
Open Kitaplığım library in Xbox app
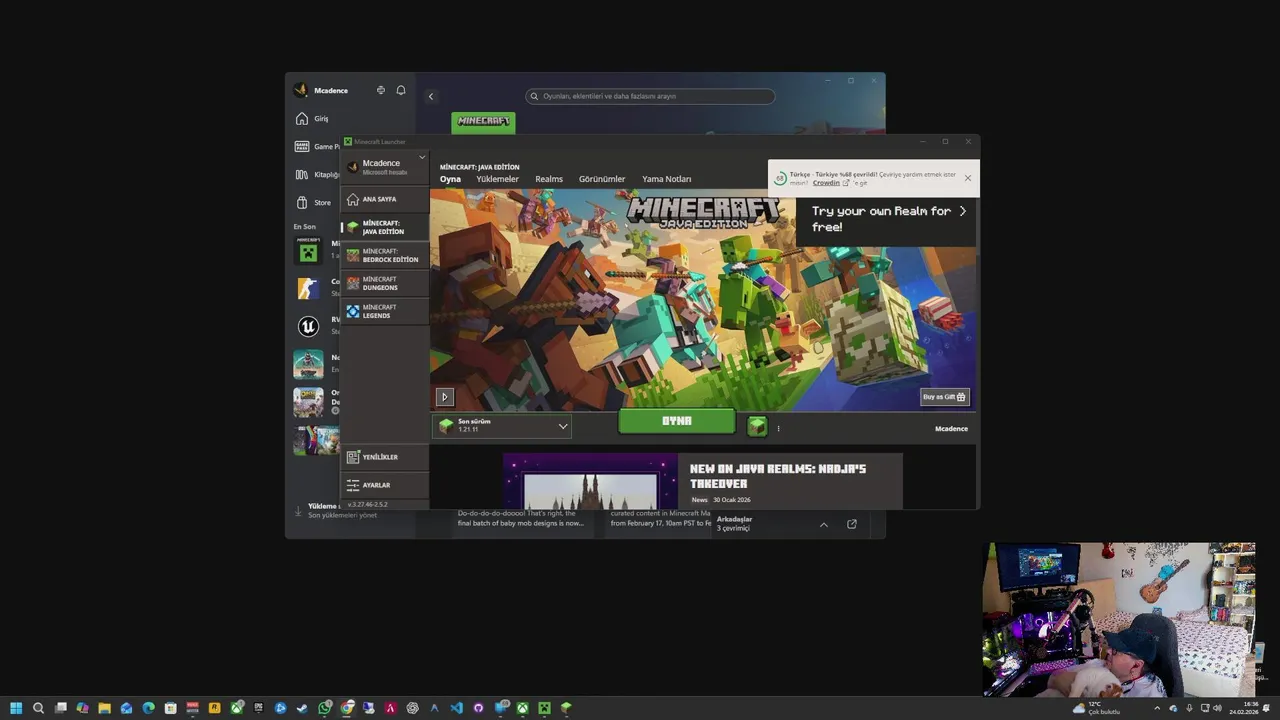coord(316,174)
